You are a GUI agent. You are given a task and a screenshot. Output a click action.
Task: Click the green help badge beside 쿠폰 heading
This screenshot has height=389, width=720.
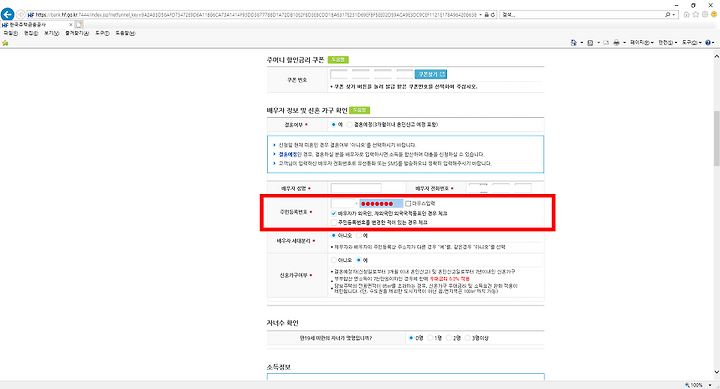[338, 60]
